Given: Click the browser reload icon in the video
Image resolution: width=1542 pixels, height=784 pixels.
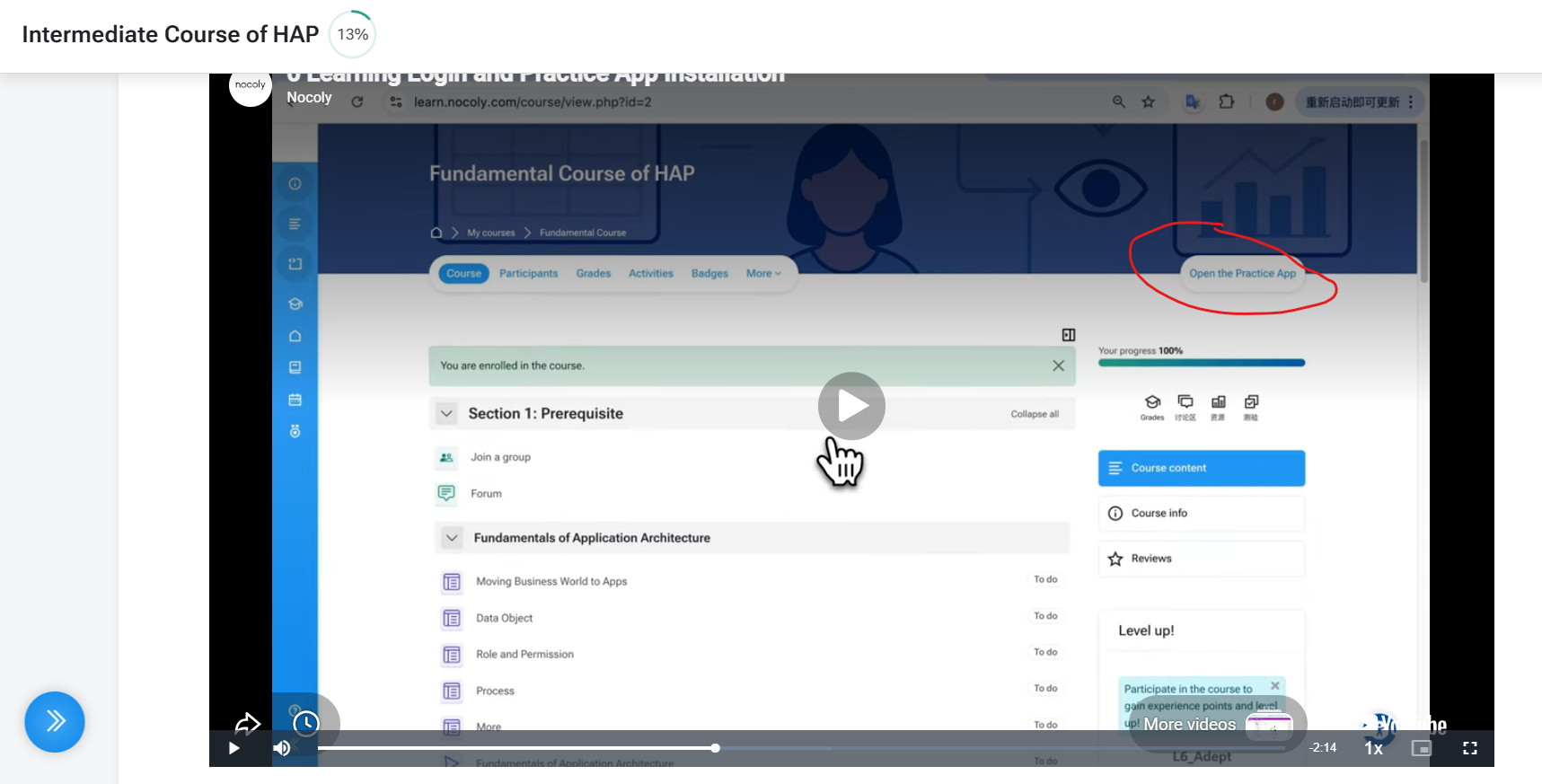Looking at the screenshot, I should [x=357, y=101].
